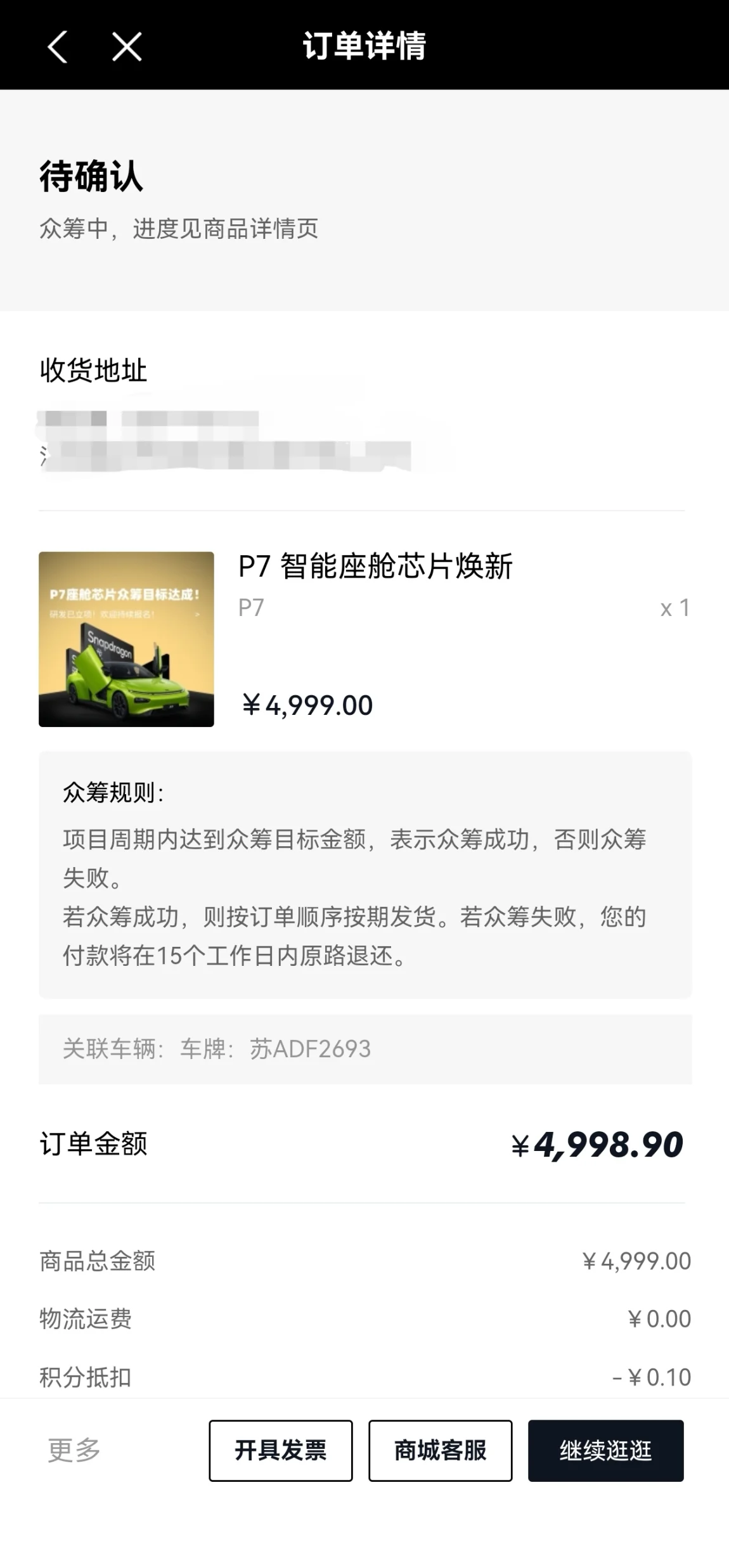Tap the 物流运费 shipping fee row
Image resolution: width=729 pixels, height=1568 pixels.
click(365, 1319)
